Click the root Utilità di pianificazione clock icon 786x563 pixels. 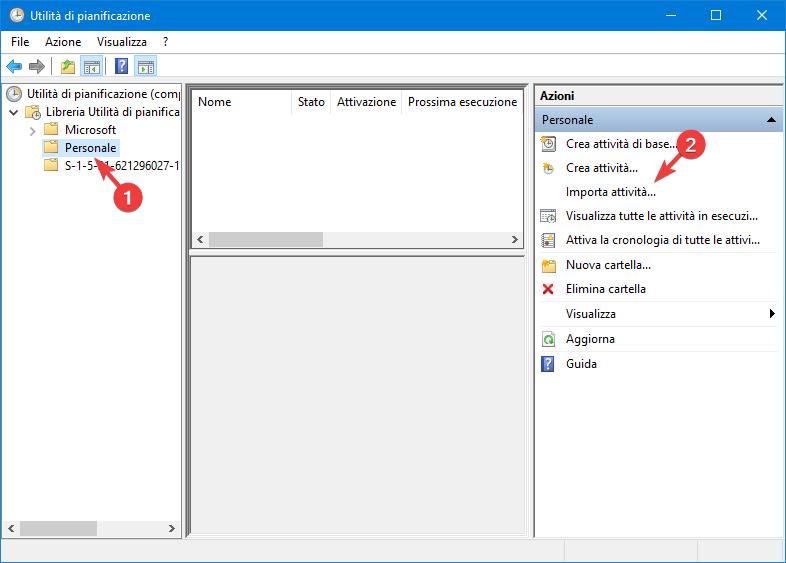click(x=14, y=94)
